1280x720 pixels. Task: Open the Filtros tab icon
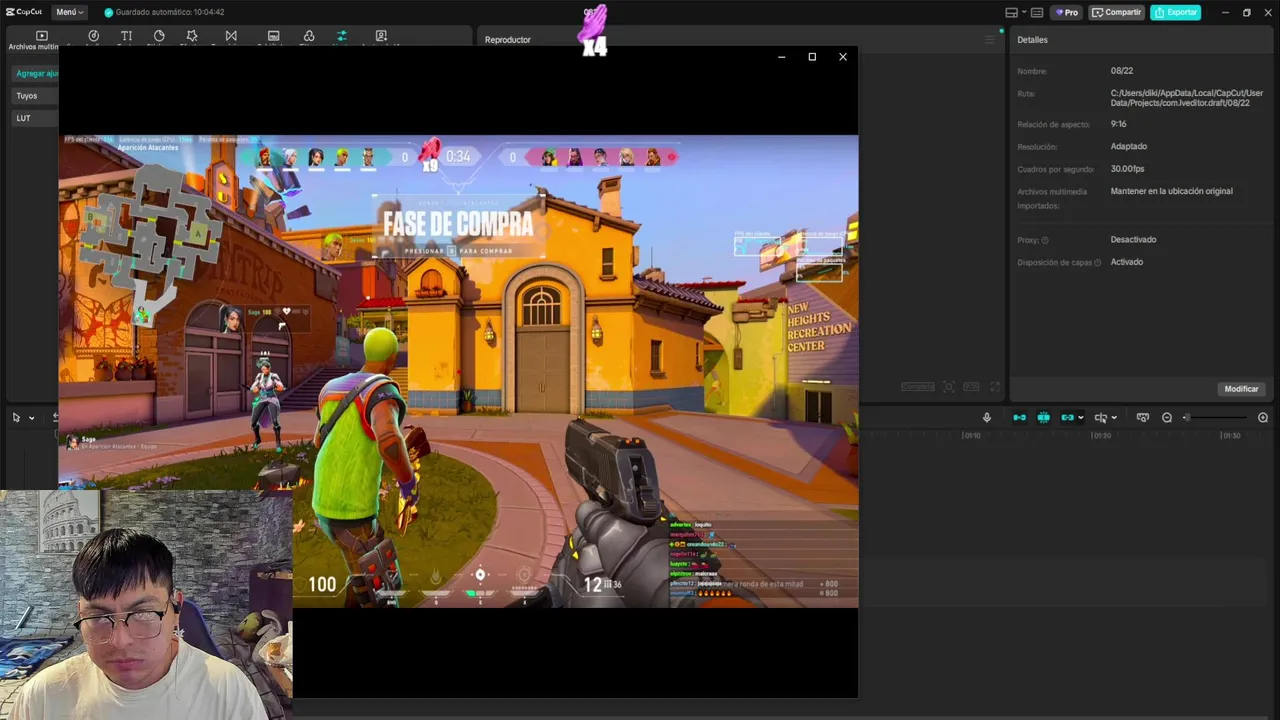click(309, 36)
